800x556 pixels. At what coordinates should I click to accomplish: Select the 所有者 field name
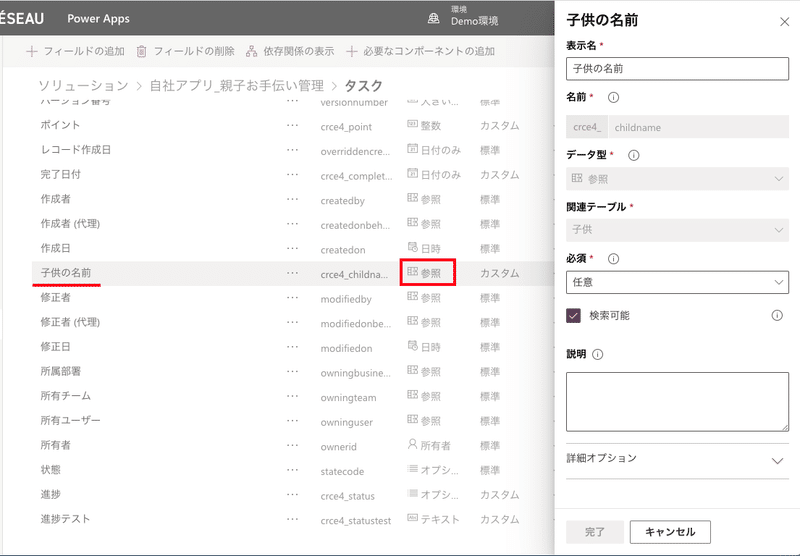pos(55,445)
